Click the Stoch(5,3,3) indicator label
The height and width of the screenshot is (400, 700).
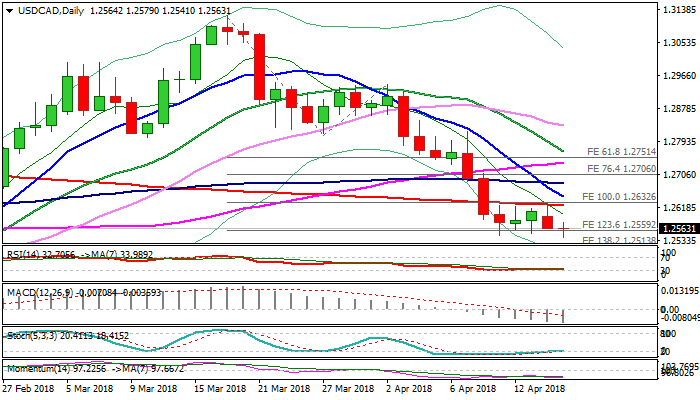pos(30,333)
